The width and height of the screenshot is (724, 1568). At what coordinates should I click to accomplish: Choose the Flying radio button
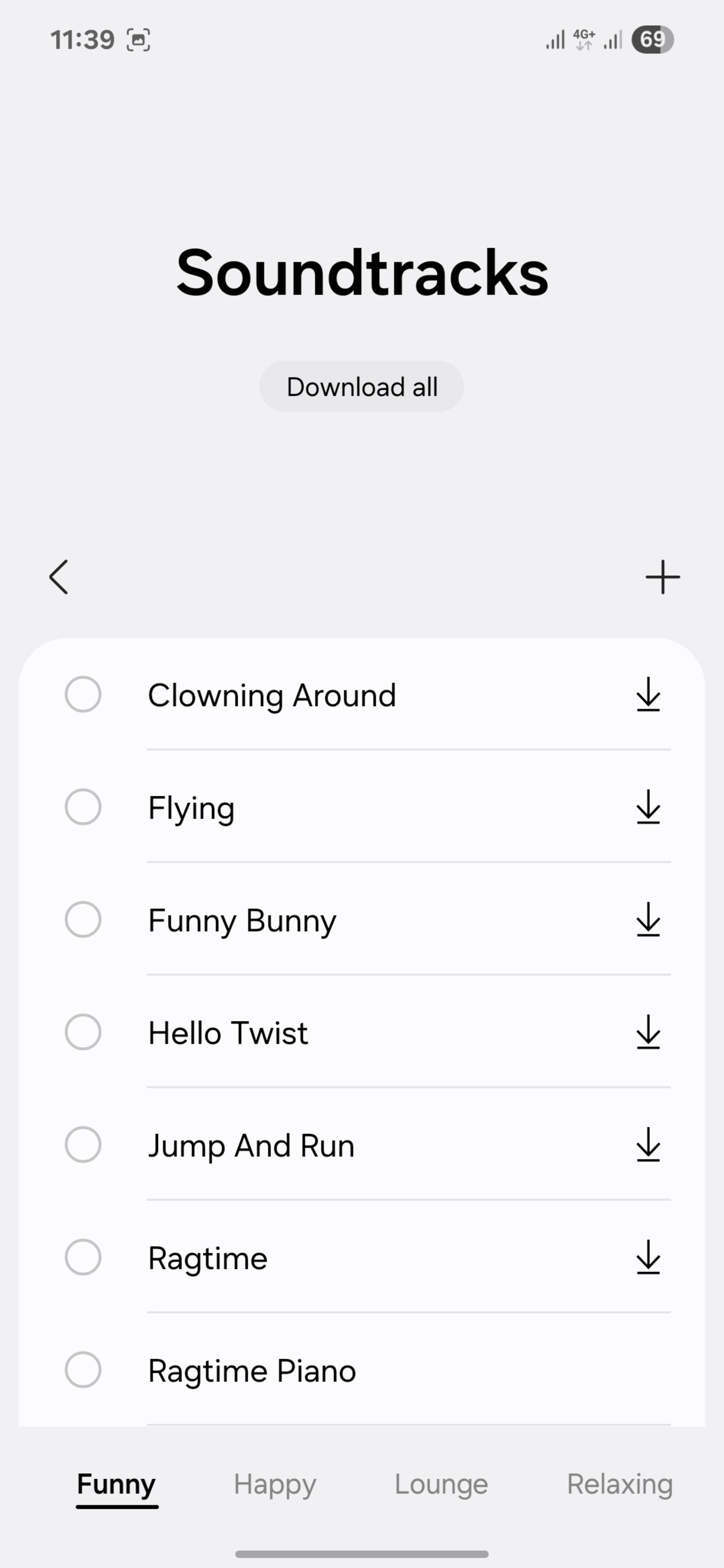tap(83, 807)
